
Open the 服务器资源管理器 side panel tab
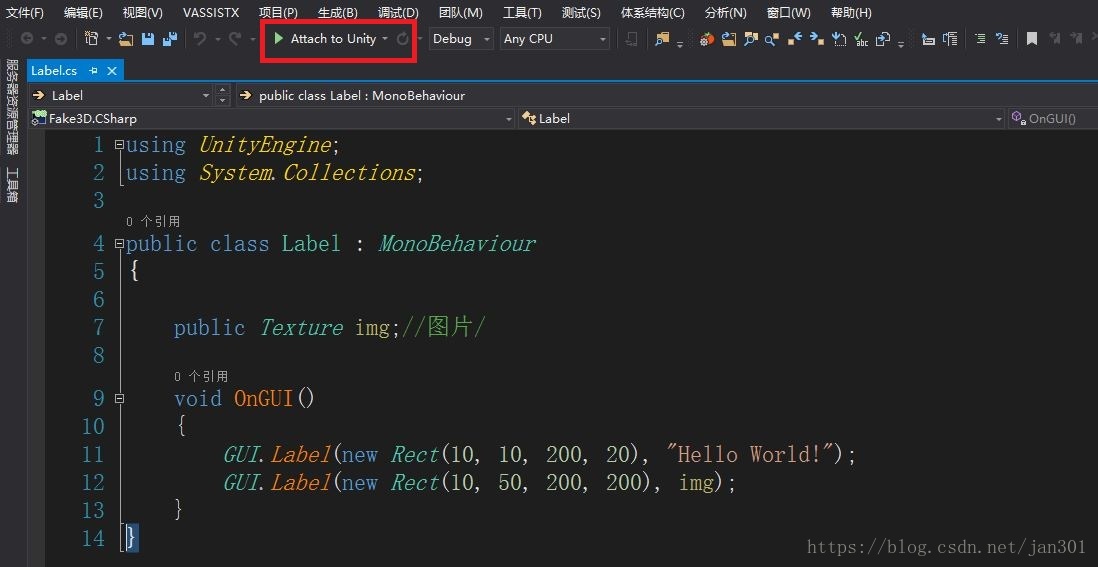click(x=12, y=106)
